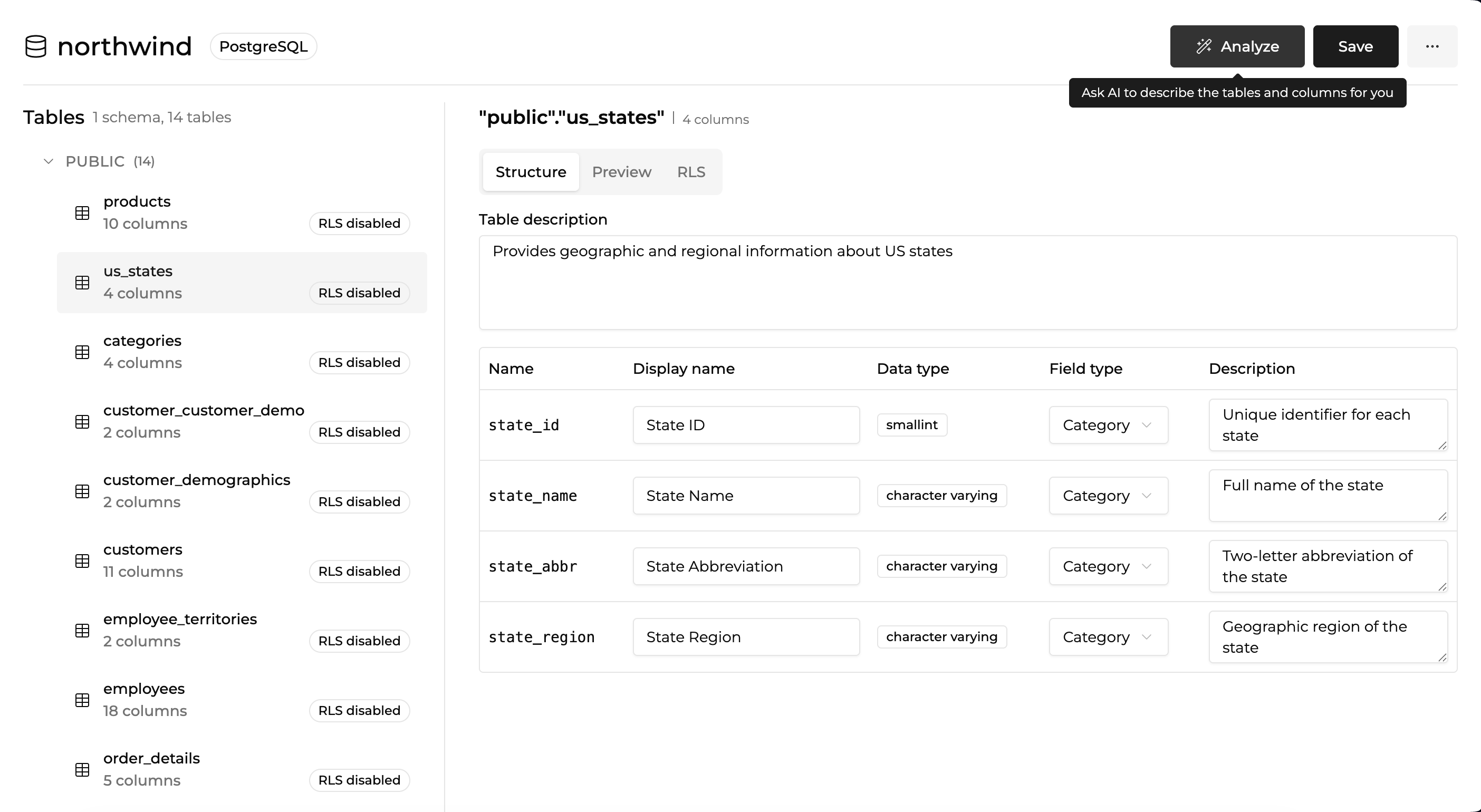Switch to the RLS tab

690,172
